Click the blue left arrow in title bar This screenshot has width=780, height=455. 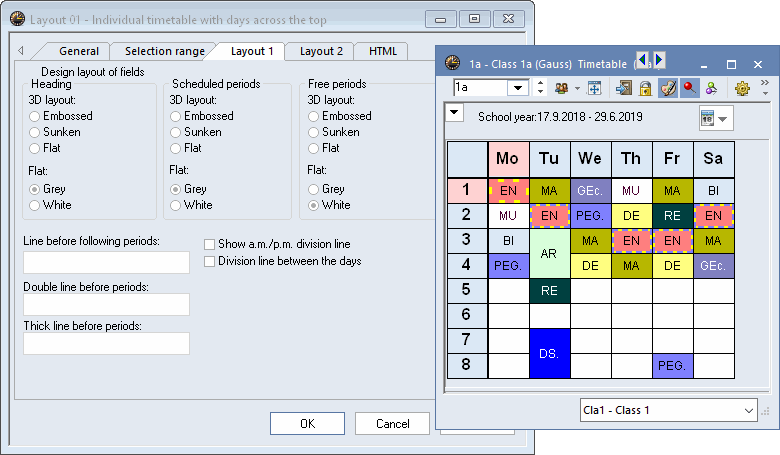pos(643,61)
